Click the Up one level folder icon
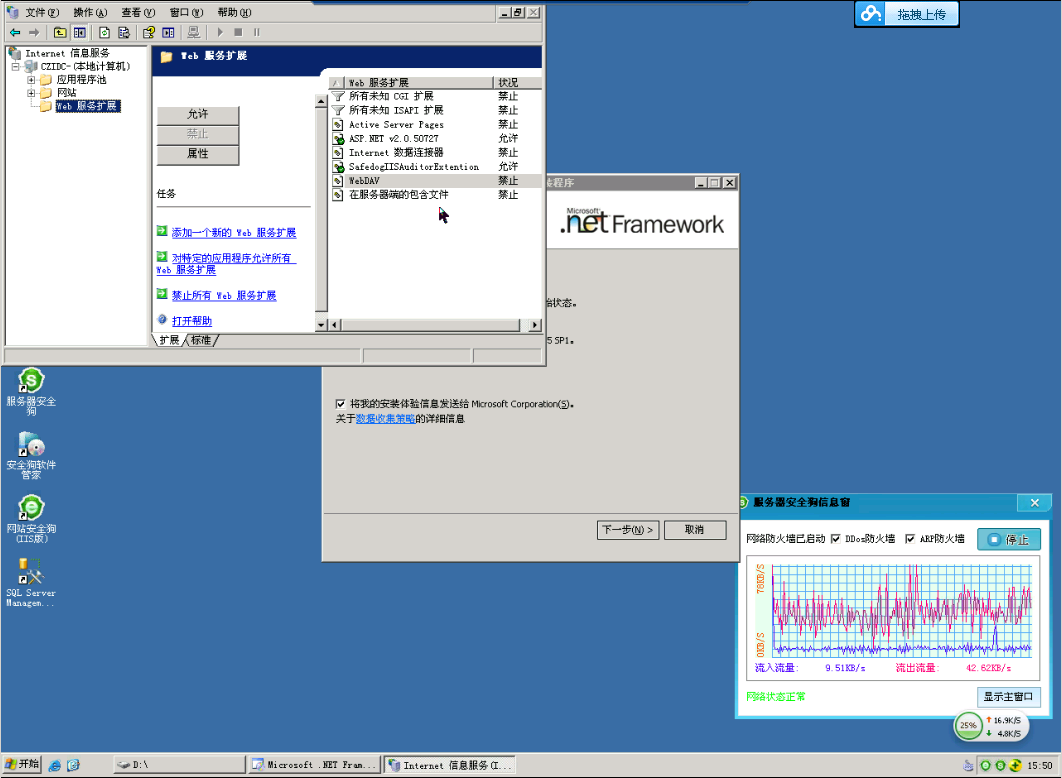This screenshot has width=1062, height=778. (60, 32)
